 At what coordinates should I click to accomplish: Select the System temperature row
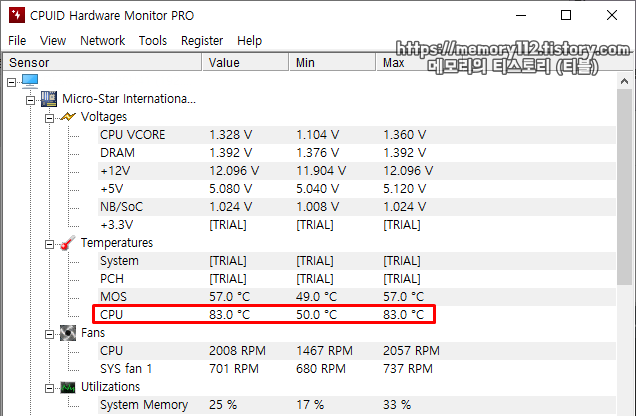(x=357, y=261)
